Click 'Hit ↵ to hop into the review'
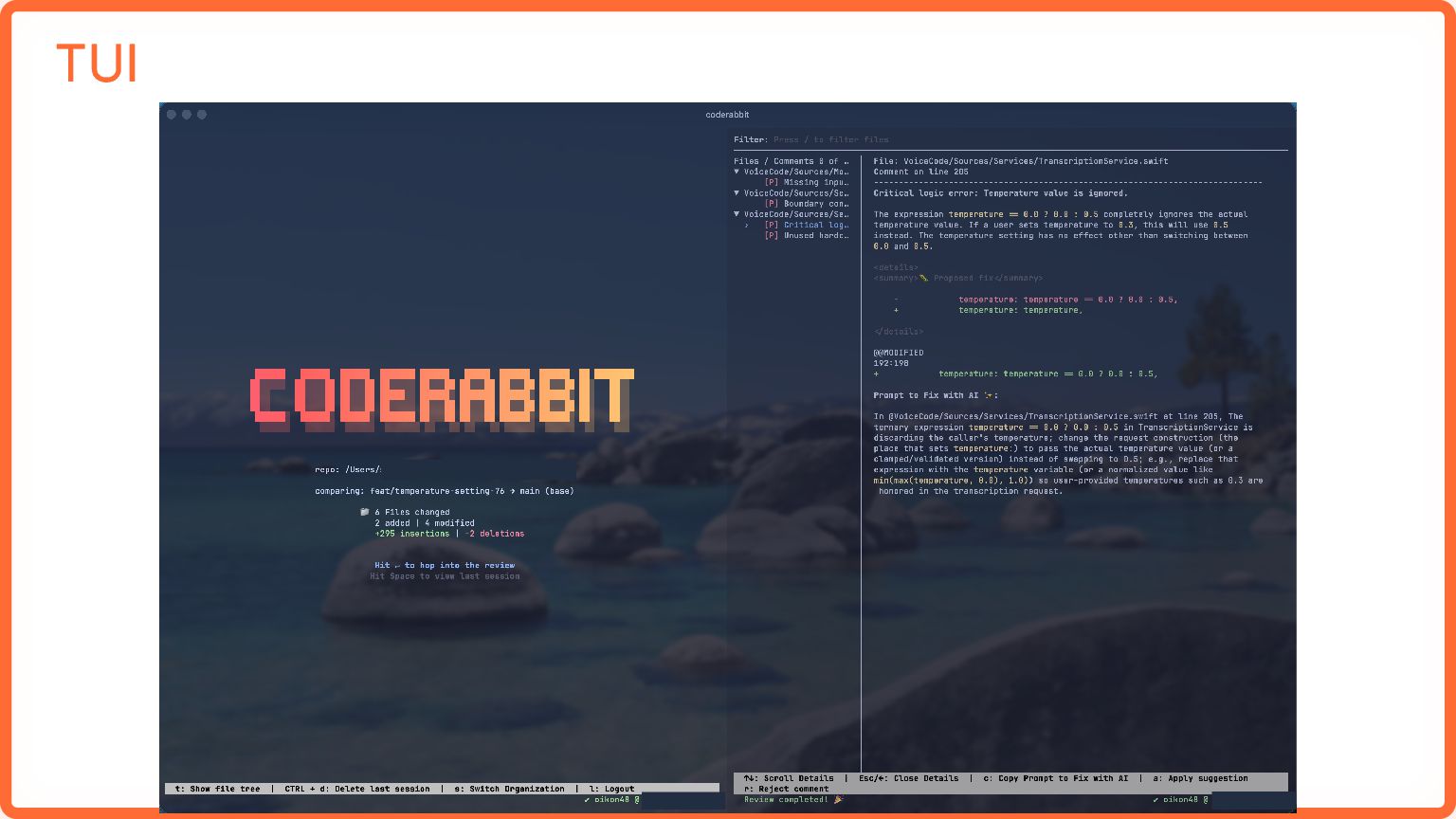1456x819 pixels. (x=445, y=565)
